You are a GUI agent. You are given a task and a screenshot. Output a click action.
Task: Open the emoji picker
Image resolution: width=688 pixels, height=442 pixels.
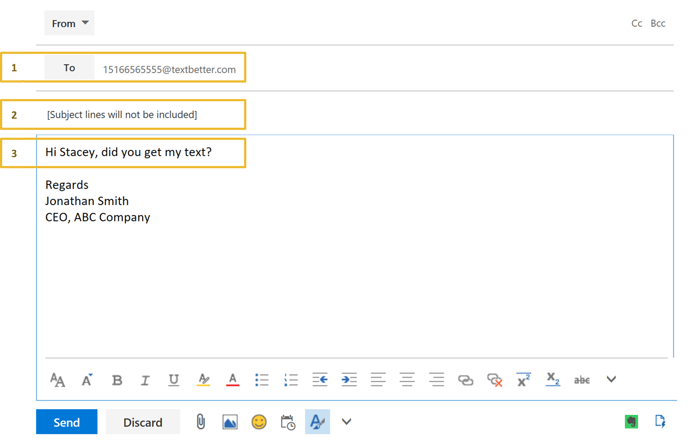pyautogui.click(x=259, y=422)
